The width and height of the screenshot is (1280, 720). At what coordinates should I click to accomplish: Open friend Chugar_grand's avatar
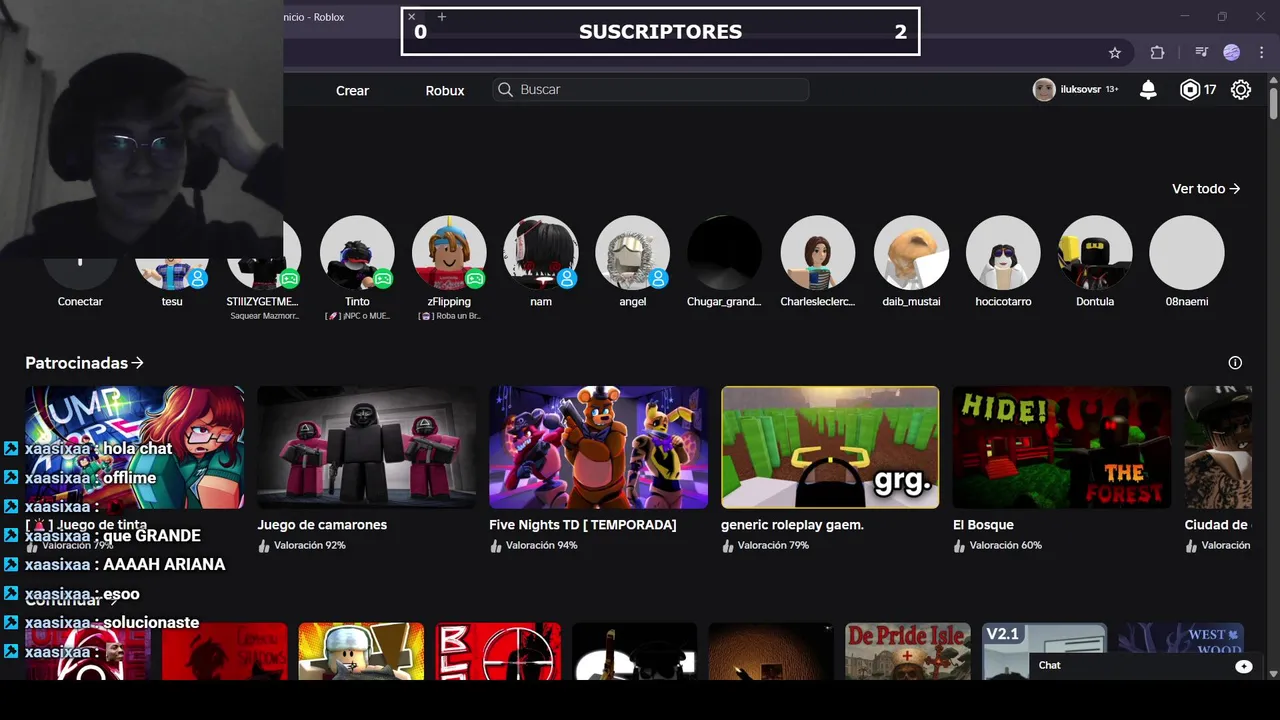click(x=725, y=253)
